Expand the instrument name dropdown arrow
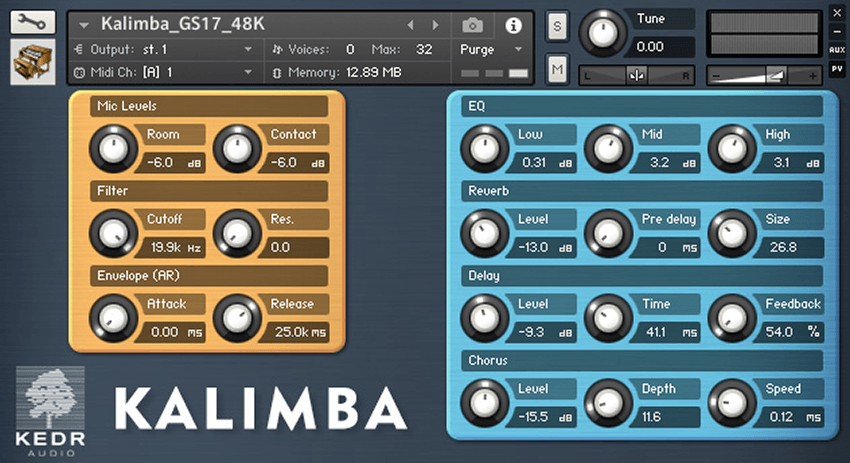 (83, 25)
